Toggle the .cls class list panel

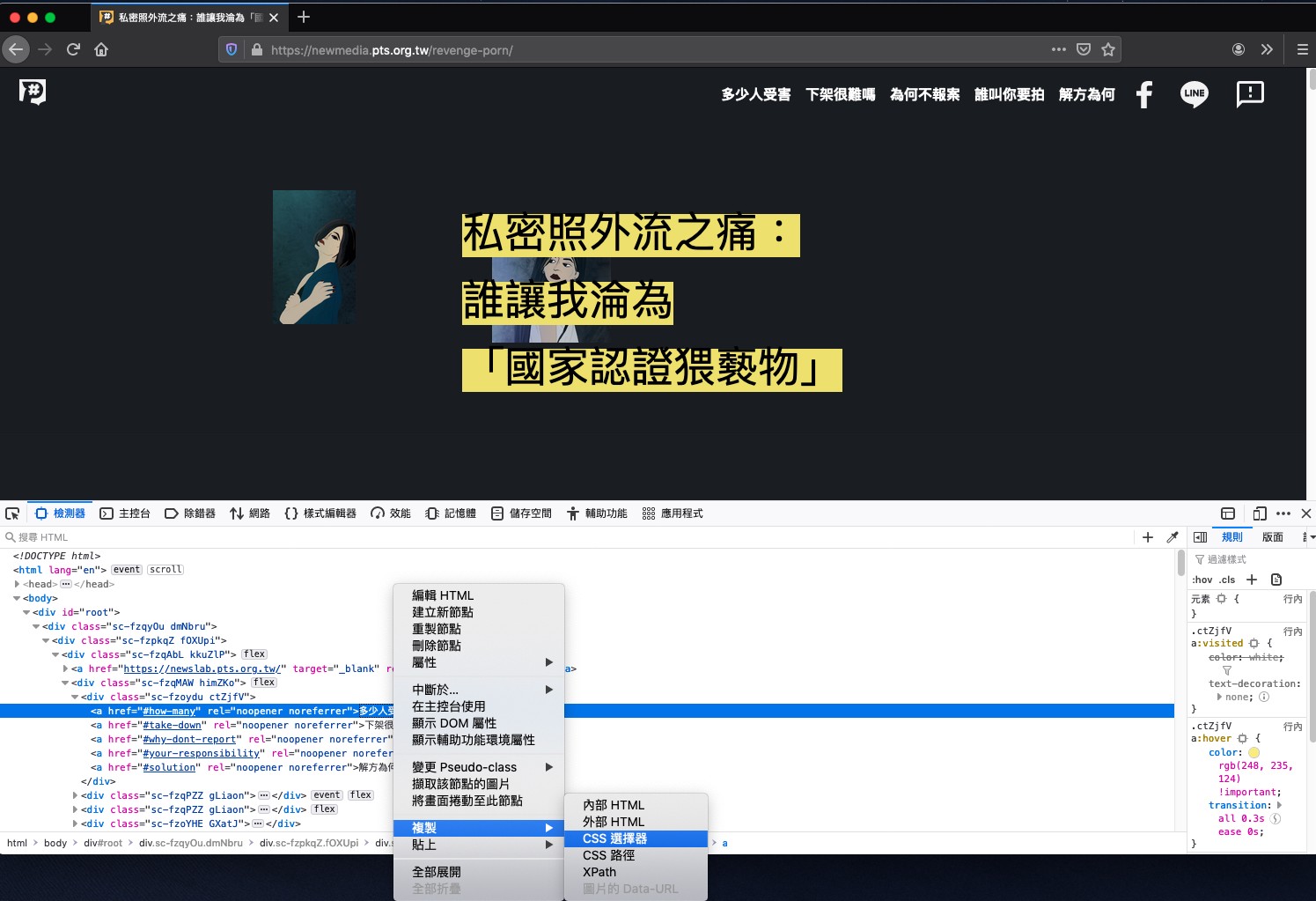(x=1227, y=580)
